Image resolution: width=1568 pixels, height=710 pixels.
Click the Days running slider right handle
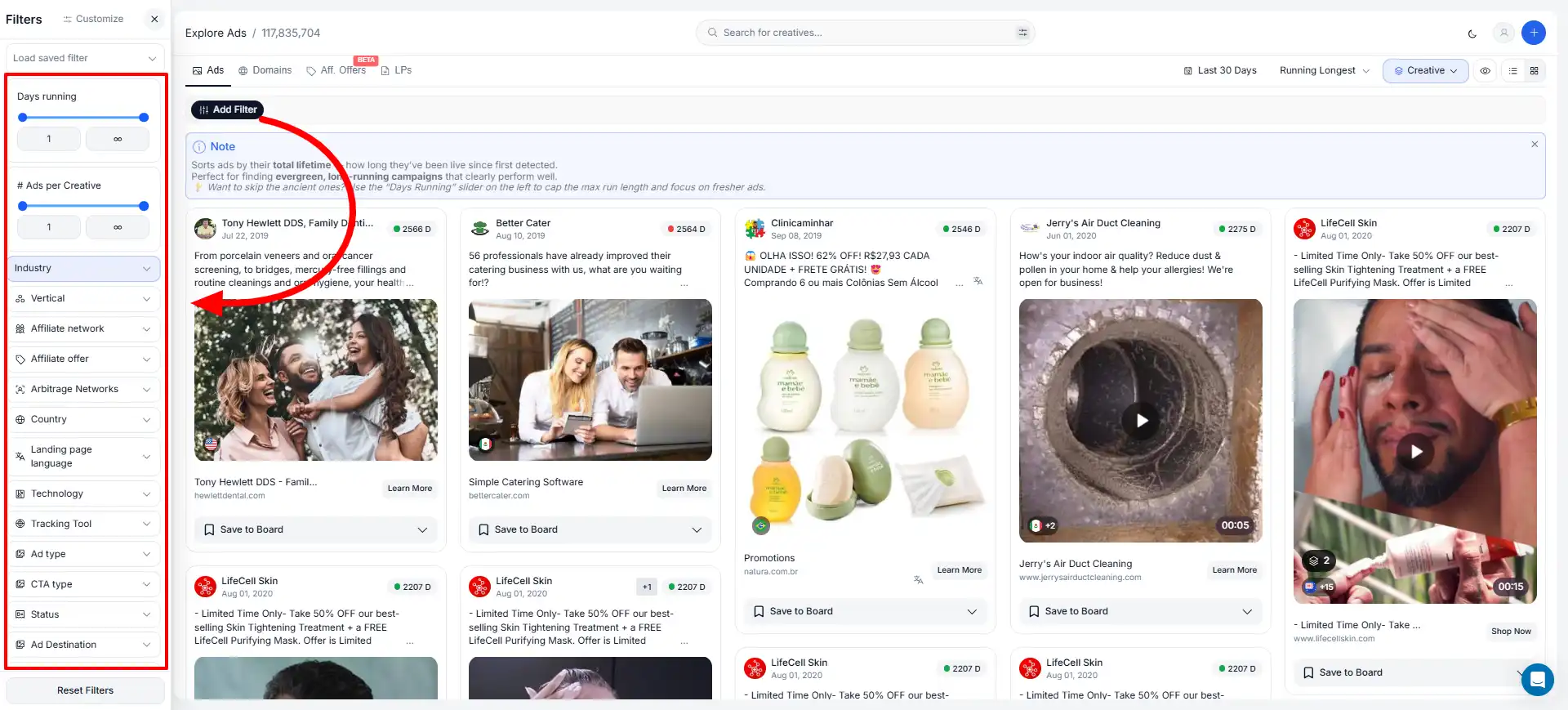[144, 118]
